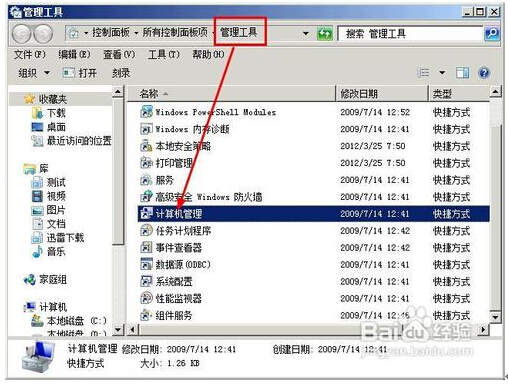This screenshot has width=508, height=385.
Task: Click 控制面板 in the address breadcrumb
Action: click(111, 33)
